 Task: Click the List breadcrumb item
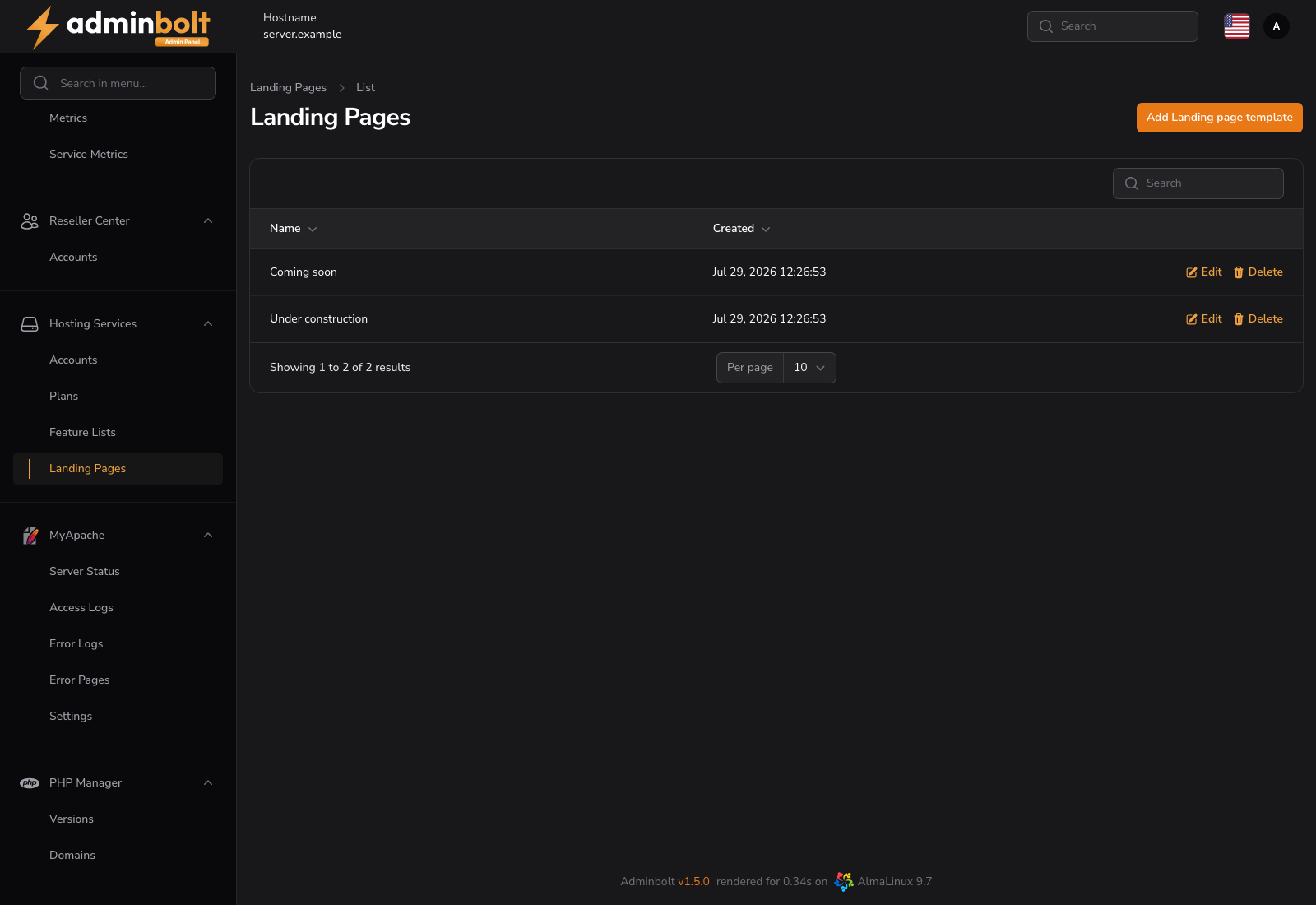[x=365, y=87]
